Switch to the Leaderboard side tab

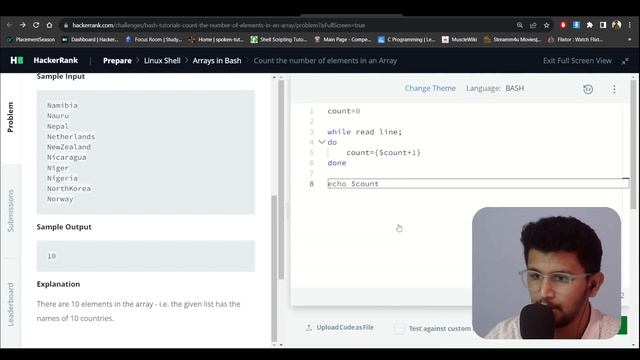(x=11, y=304)
